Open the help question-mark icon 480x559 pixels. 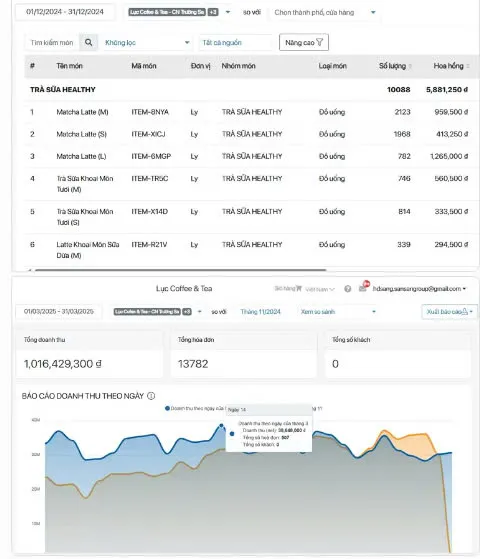pyautogui.click(x=348, y=289)
